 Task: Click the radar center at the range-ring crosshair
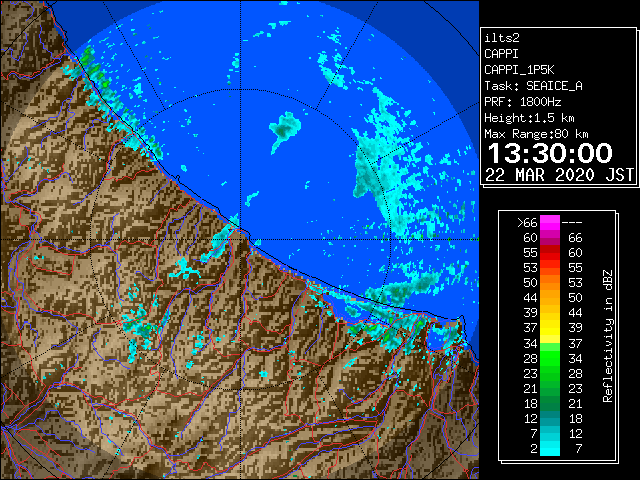tap(240, 239)
